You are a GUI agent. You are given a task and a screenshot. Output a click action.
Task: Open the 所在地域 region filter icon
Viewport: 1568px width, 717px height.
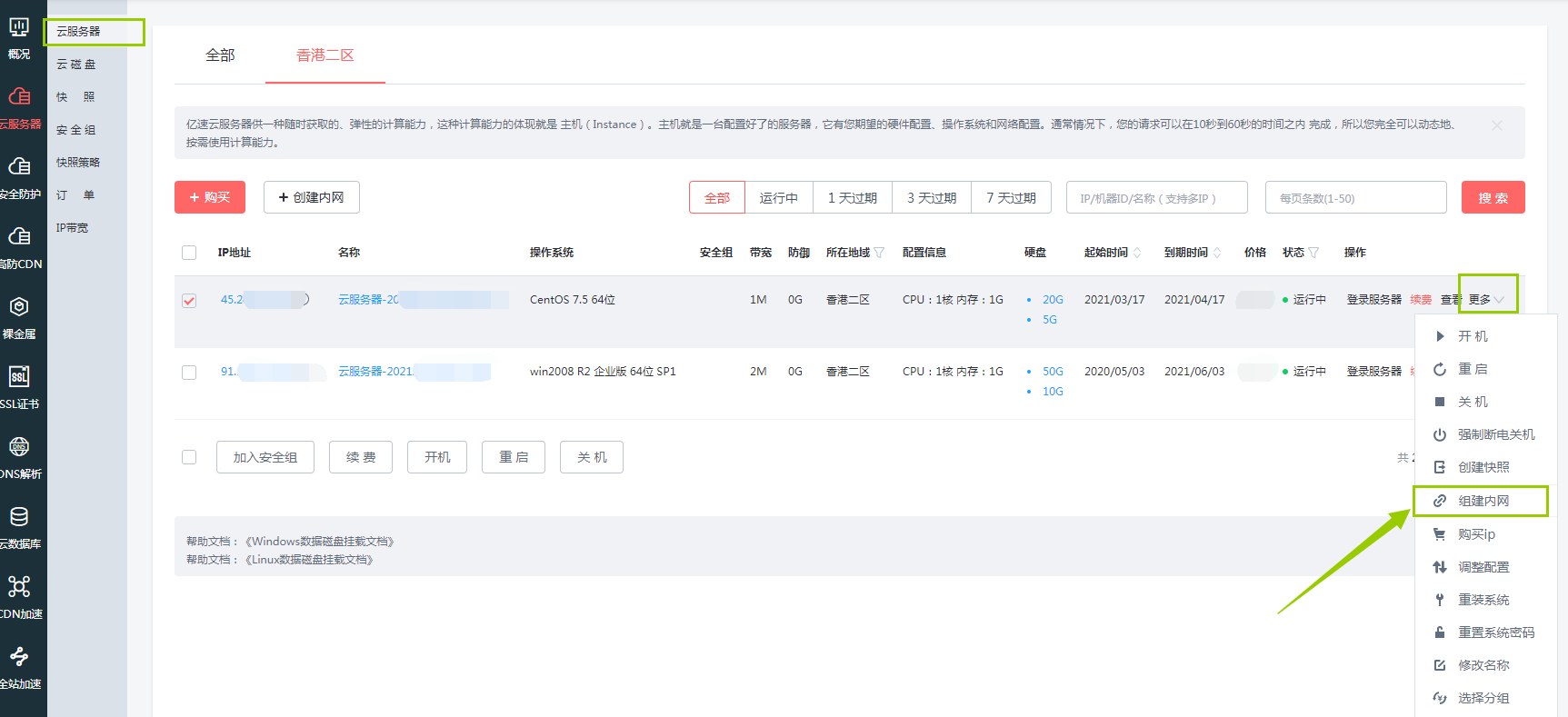(879, 253)
